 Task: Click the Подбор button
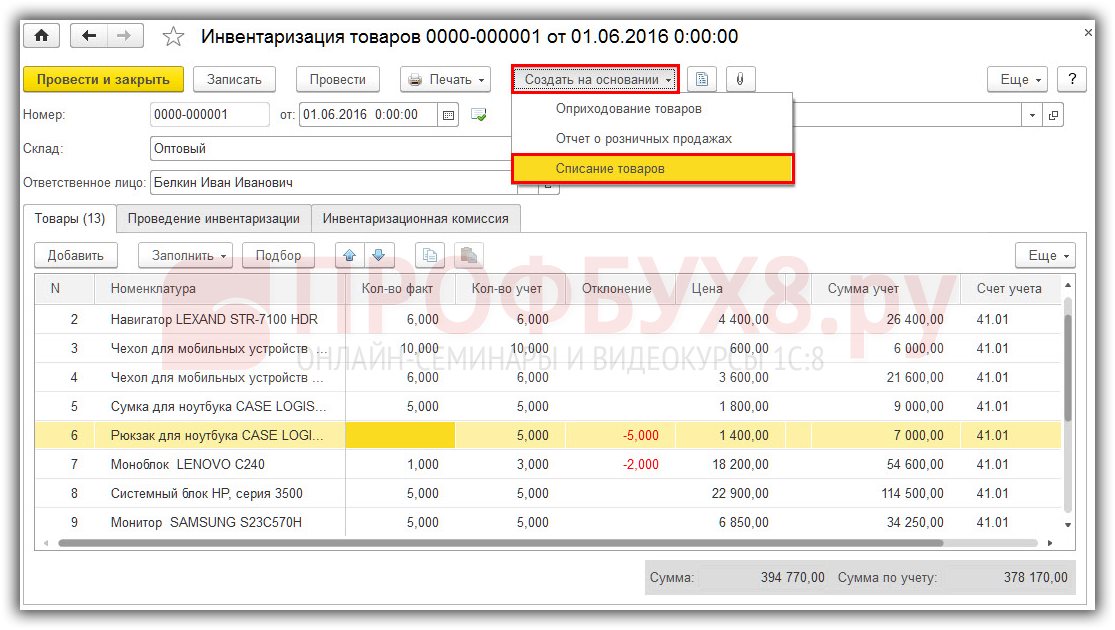(x=278, y=255)
